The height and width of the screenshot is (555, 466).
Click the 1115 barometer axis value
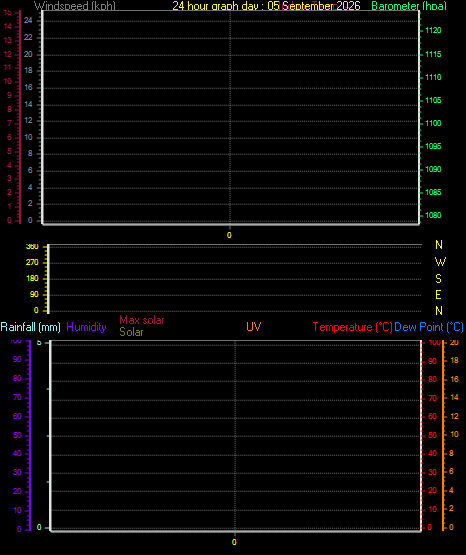click(x=433, y=54)
